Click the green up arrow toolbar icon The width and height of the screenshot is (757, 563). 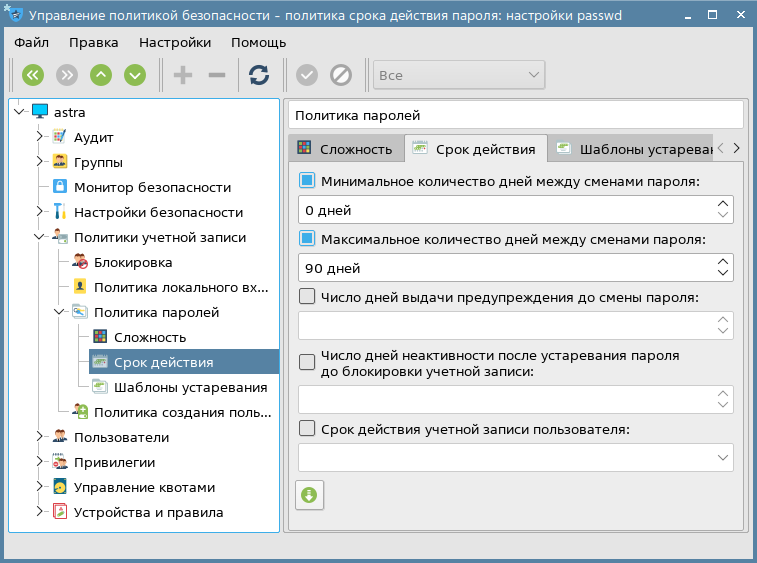point(101,75)
